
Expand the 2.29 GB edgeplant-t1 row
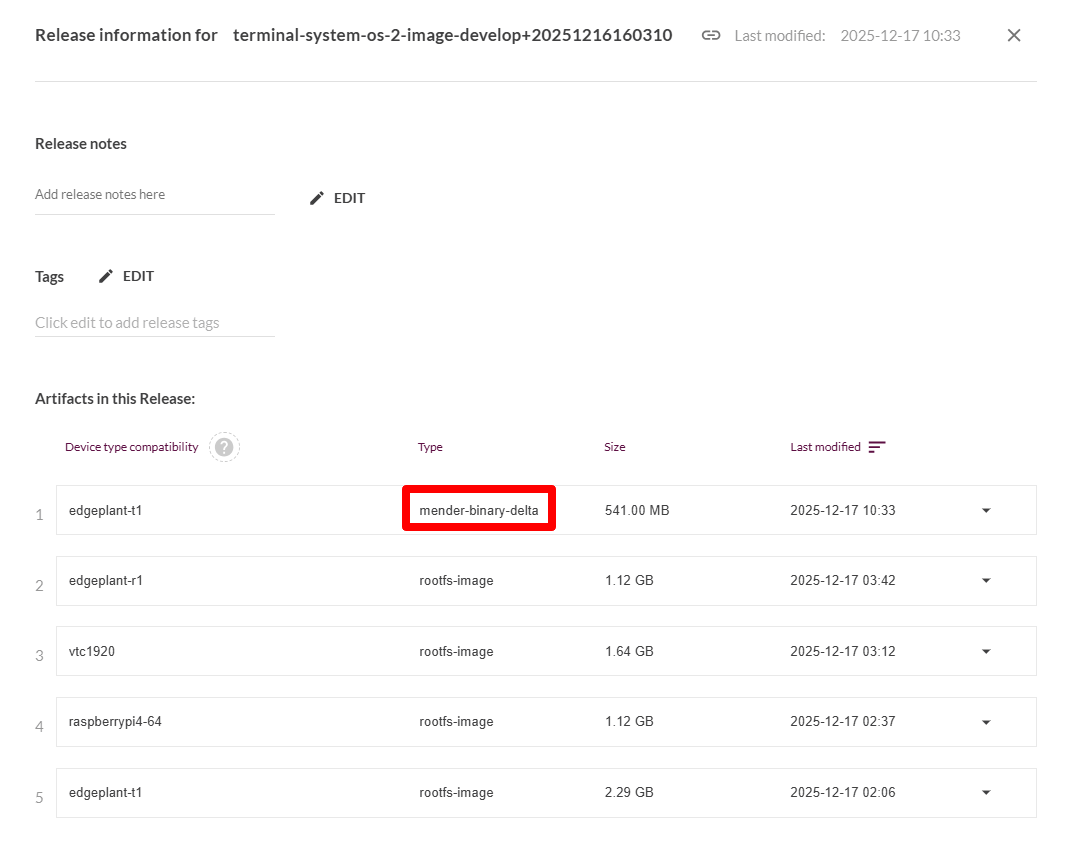pyautogui.click(x=986, y=793)
